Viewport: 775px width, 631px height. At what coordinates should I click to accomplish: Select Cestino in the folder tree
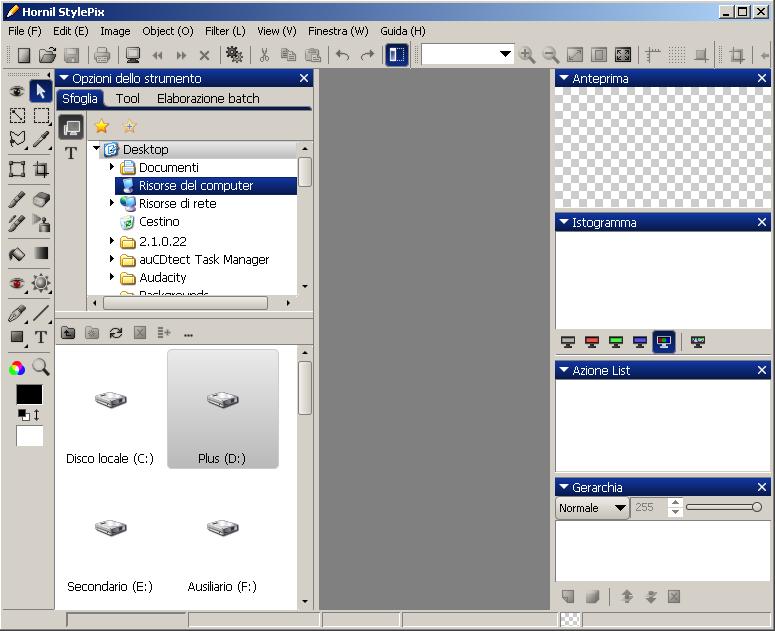point(159,222)
